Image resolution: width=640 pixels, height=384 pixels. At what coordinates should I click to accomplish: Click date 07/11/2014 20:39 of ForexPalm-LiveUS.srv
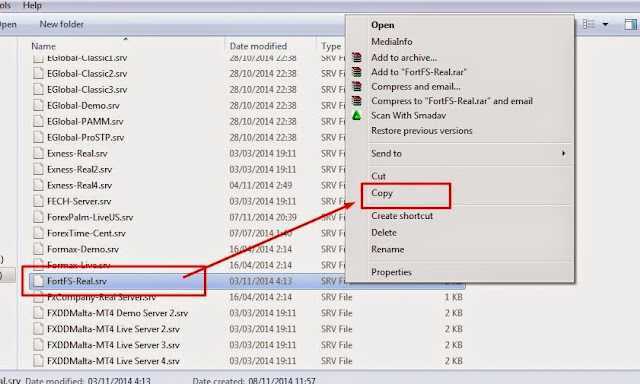pos(263,217)
